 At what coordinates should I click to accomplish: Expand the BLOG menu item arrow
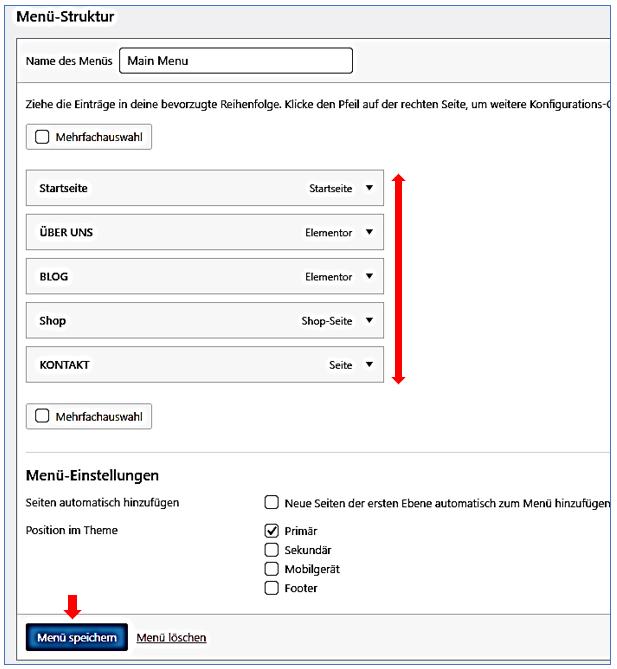(369, 277)
